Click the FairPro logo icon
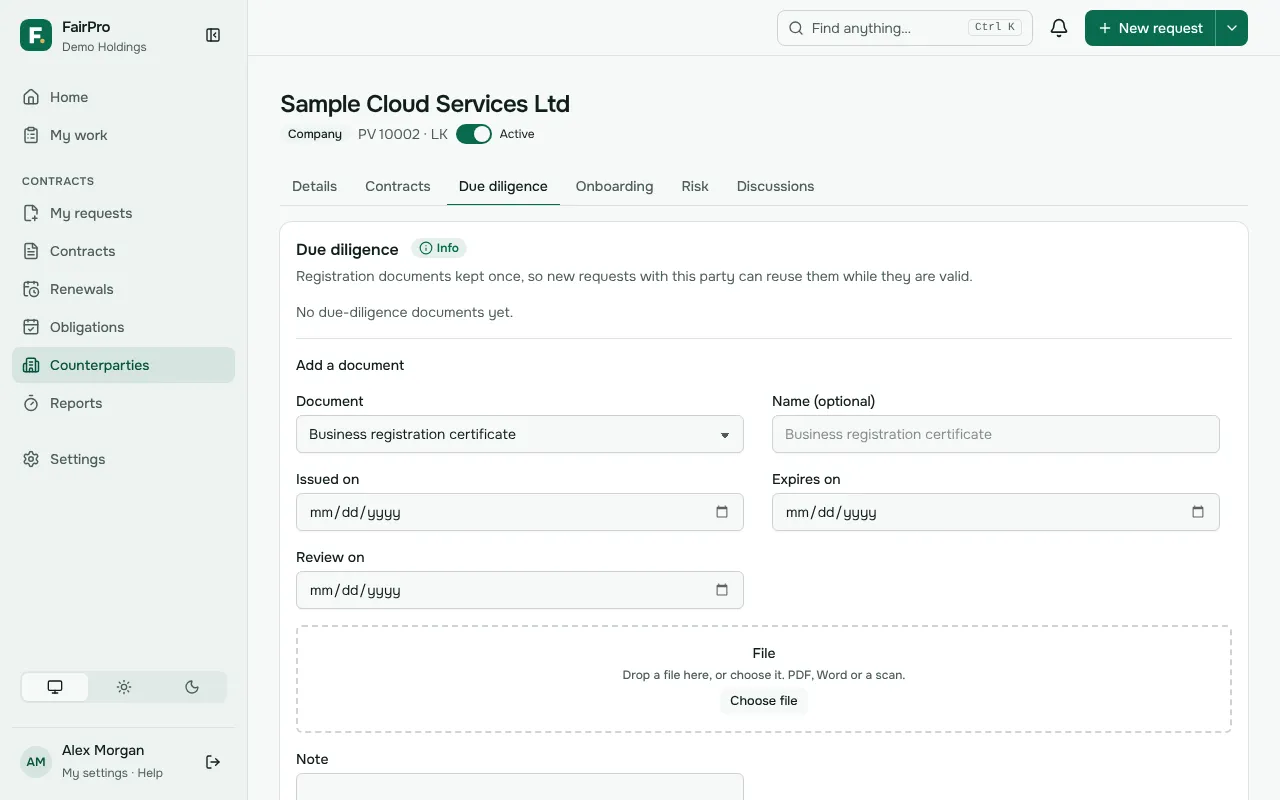 pyautogui.click(x=36, y=35)
